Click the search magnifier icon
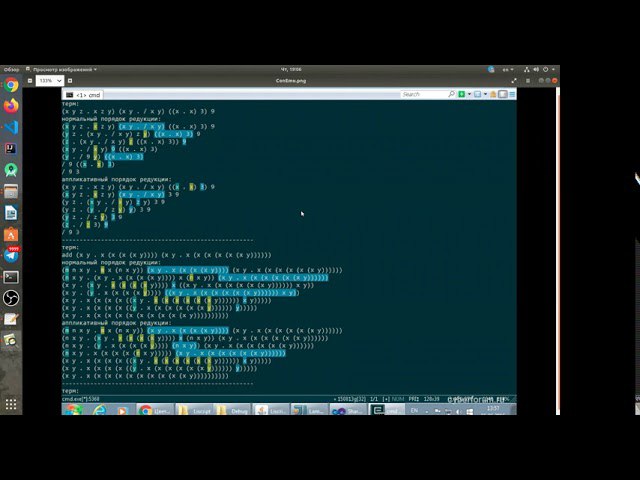This screenshot has height=480, width=640. pyautogui.click(x=451, y=94)
